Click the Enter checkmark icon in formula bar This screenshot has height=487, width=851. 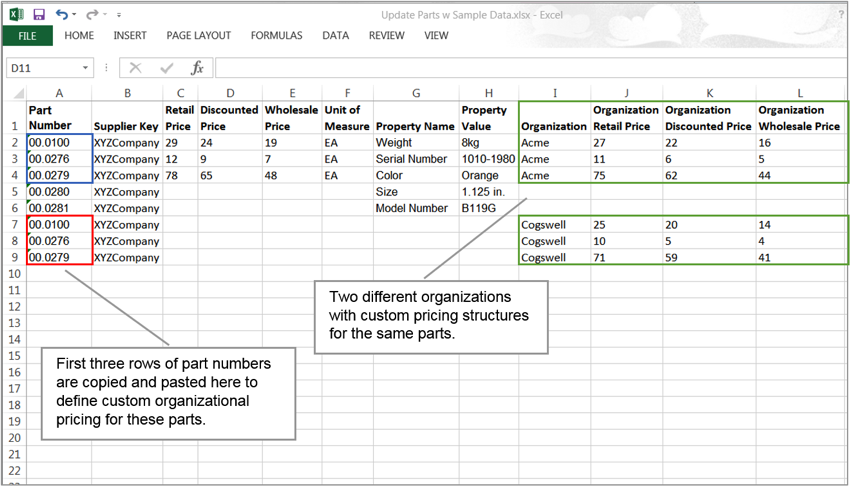(166, 68)
